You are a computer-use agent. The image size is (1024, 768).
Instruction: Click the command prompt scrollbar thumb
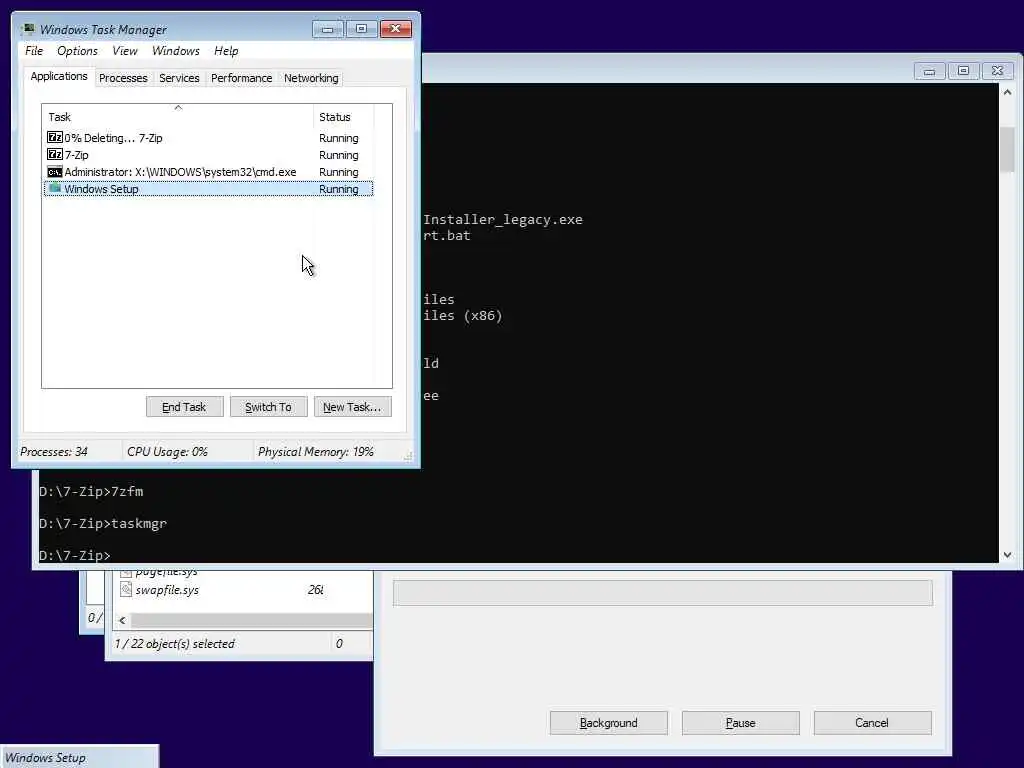pos(1008,150)
